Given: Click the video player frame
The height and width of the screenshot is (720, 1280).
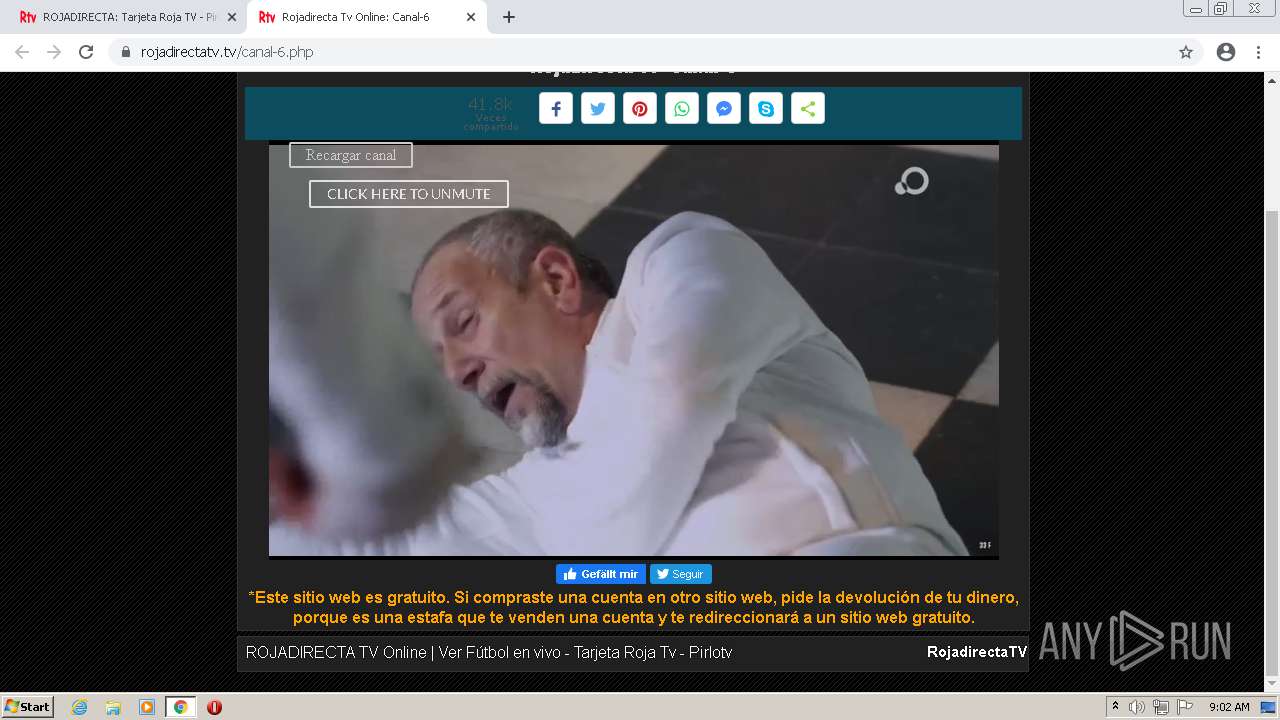Looking at the screenshot, I should point(634,350).
